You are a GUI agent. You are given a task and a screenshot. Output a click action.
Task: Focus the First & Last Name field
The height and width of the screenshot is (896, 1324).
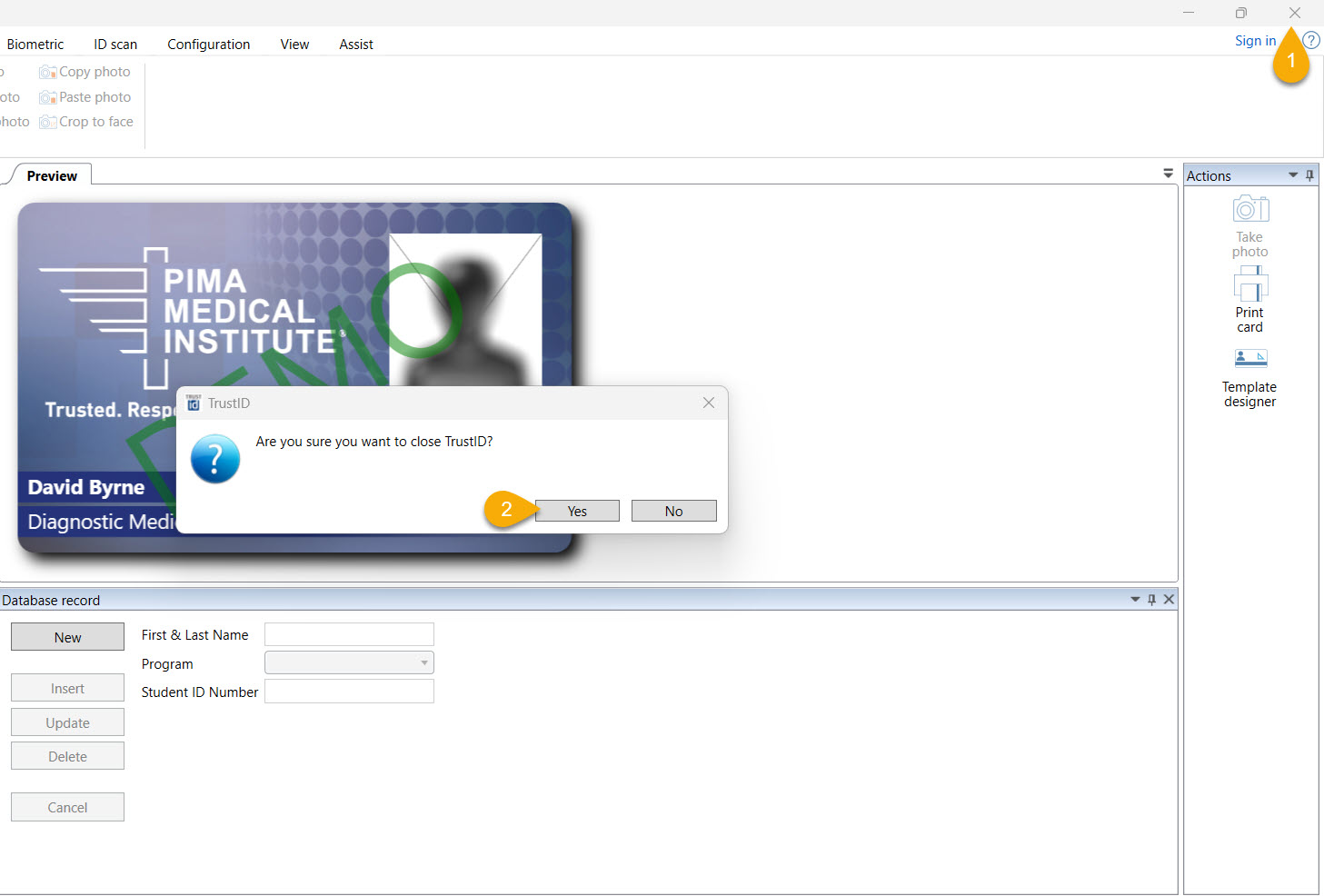(349, 634)
